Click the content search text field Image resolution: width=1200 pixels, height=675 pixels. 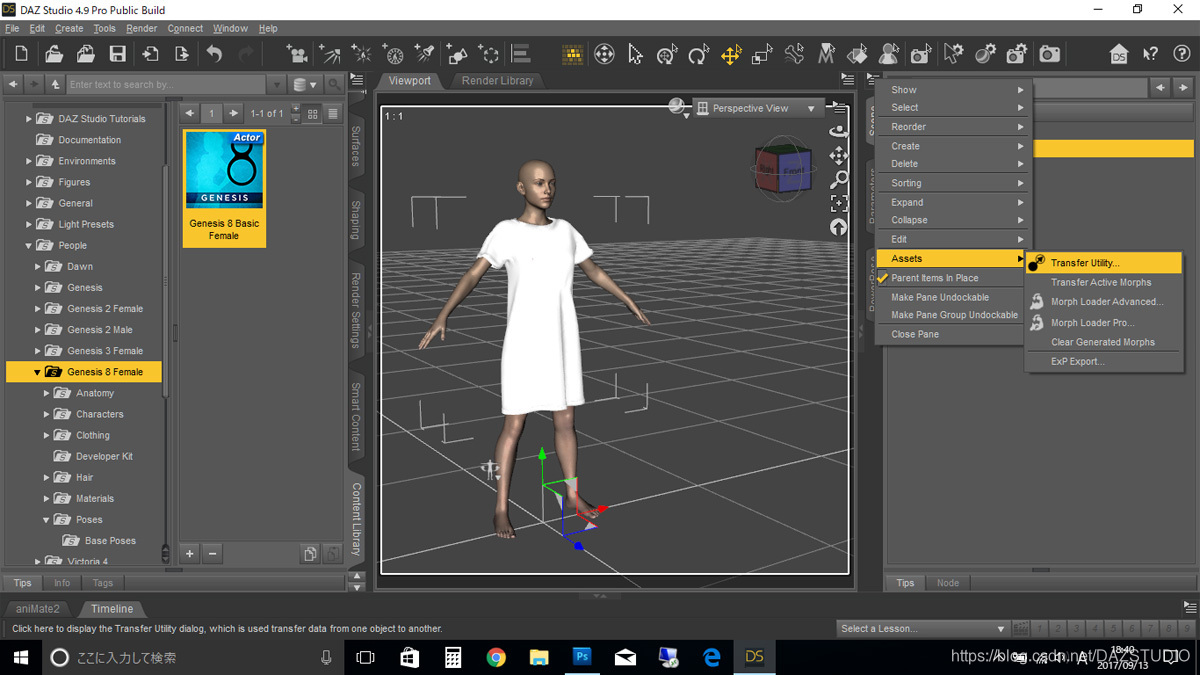[x=166, y=85]
